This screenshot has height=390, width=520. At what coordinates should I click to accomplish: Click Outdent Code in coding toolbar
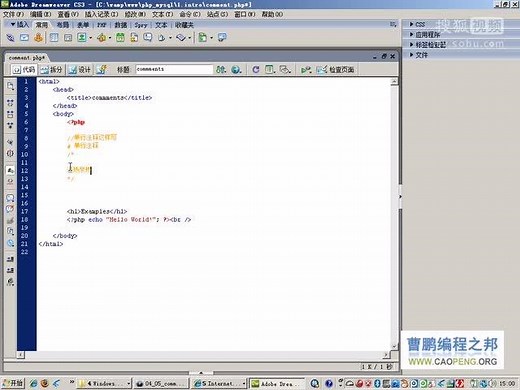click(x=10, y=270)
